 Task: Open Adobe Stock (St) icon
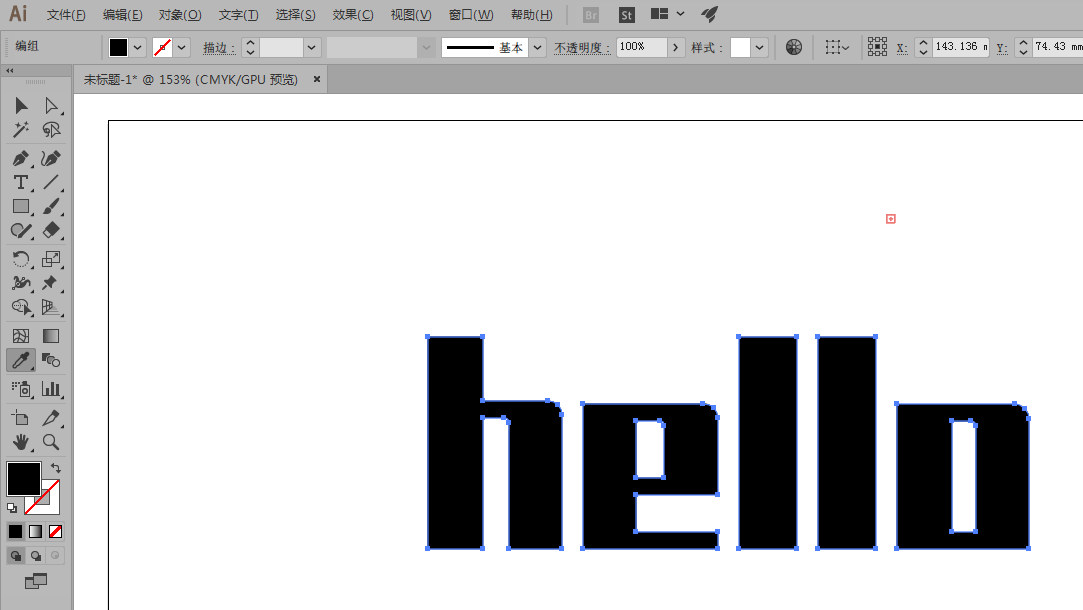point(626,15)
